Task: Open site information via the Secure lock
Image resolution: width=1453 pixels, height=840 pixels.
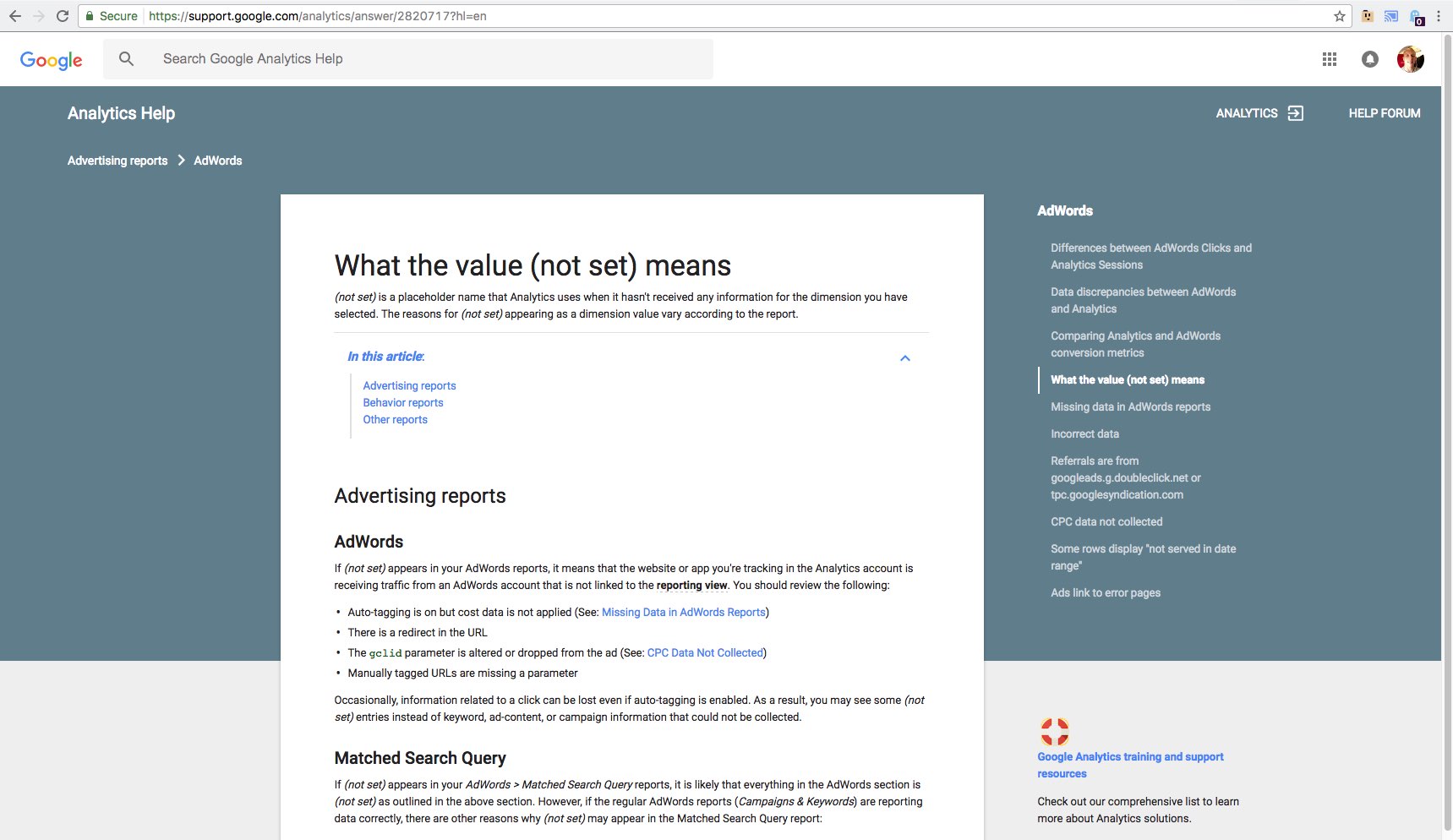Action: click(x=89, y=15)
